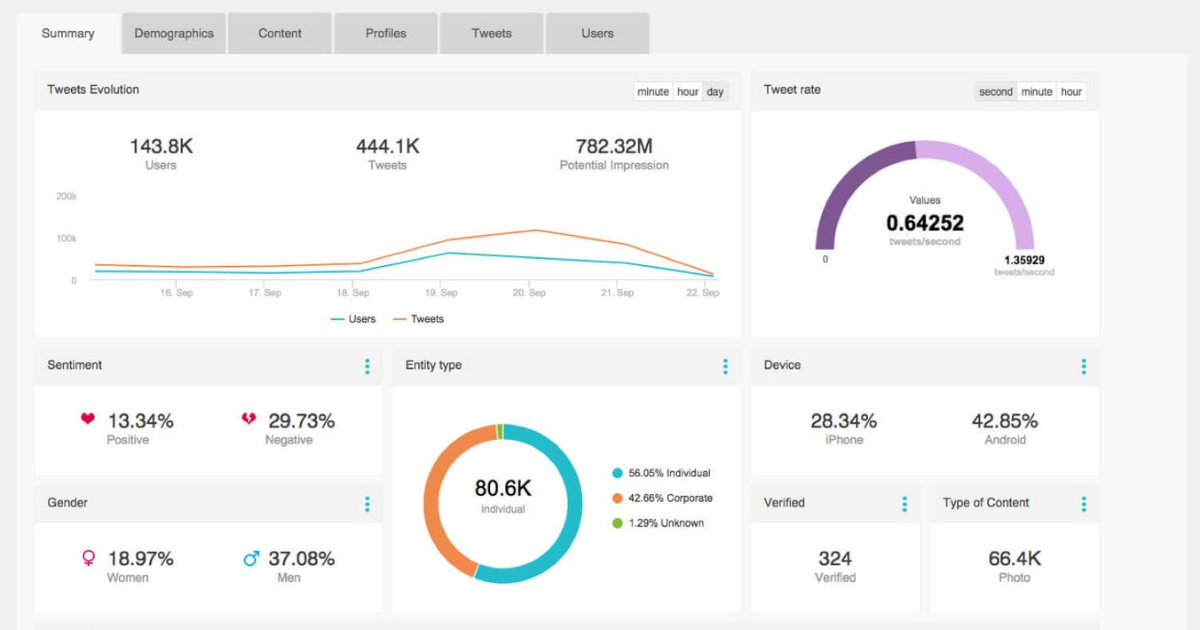
Task: Set Tweet rate to per hour
Action: click(1071, 92)
